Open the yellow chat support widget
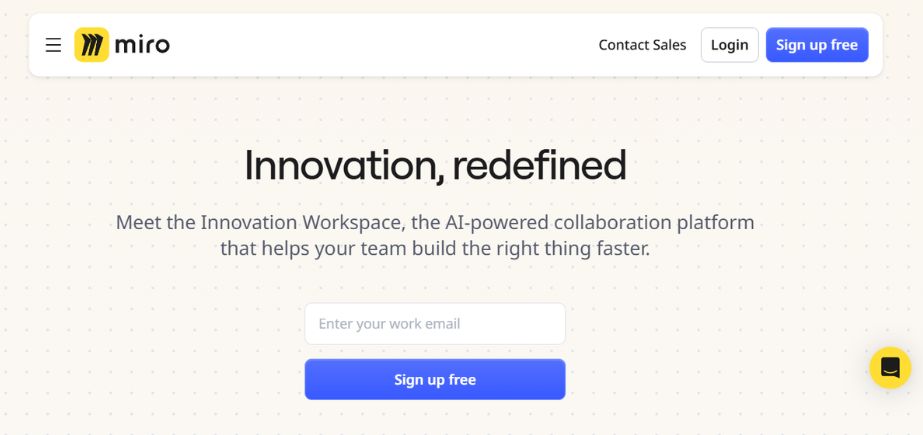The height and width of the screenshot is (435, 923). (890, 367)
